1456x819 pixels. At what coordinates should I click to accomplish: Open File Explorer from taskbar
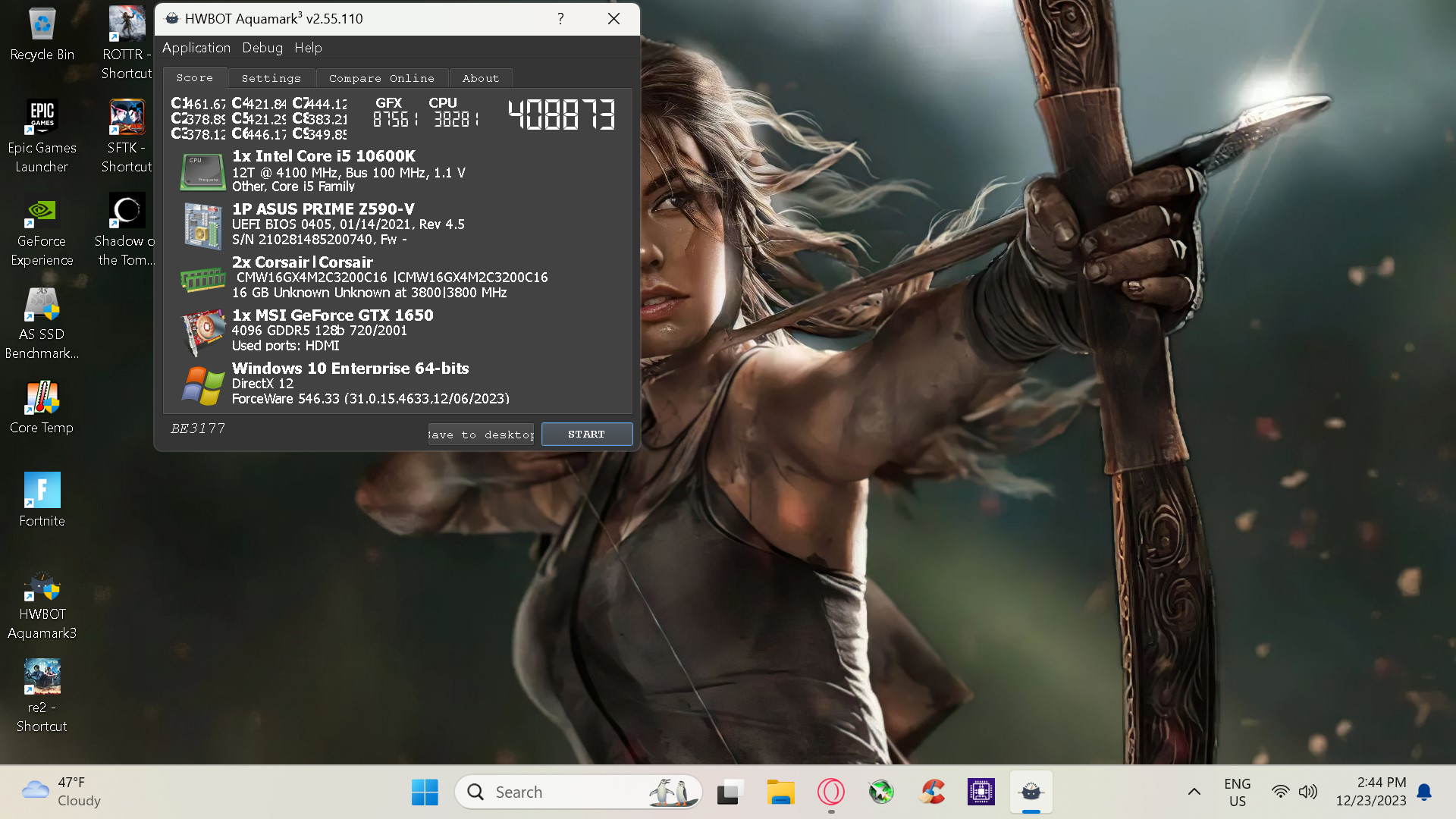click(x=780, y=792)
